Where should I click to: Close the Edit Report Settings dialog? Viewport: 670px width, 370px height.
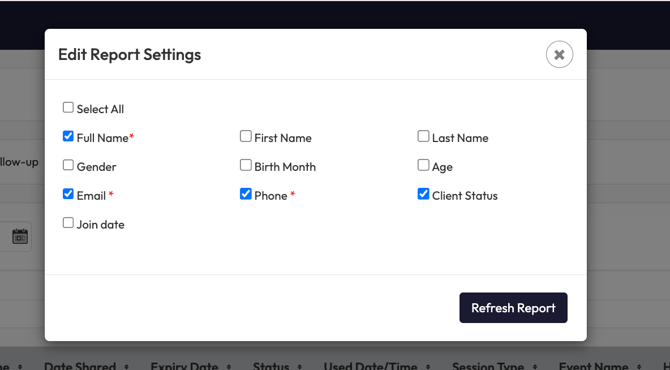click(x=559, y=54)
